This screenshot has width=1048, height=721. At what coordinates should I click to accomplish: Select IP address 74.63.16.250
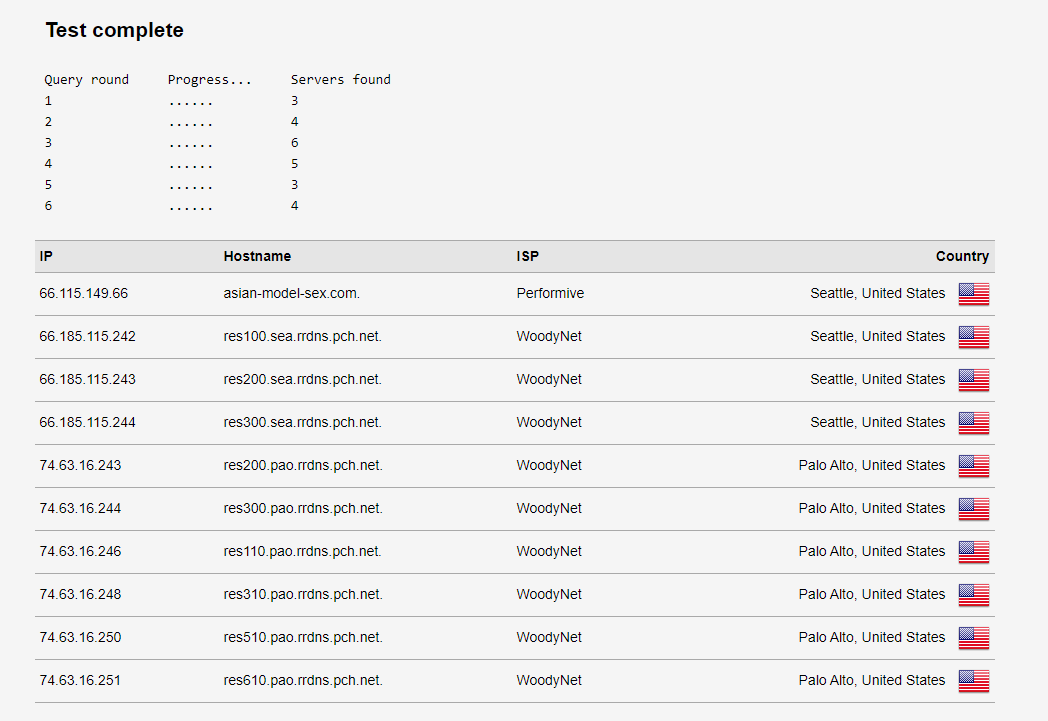(80, 637)
